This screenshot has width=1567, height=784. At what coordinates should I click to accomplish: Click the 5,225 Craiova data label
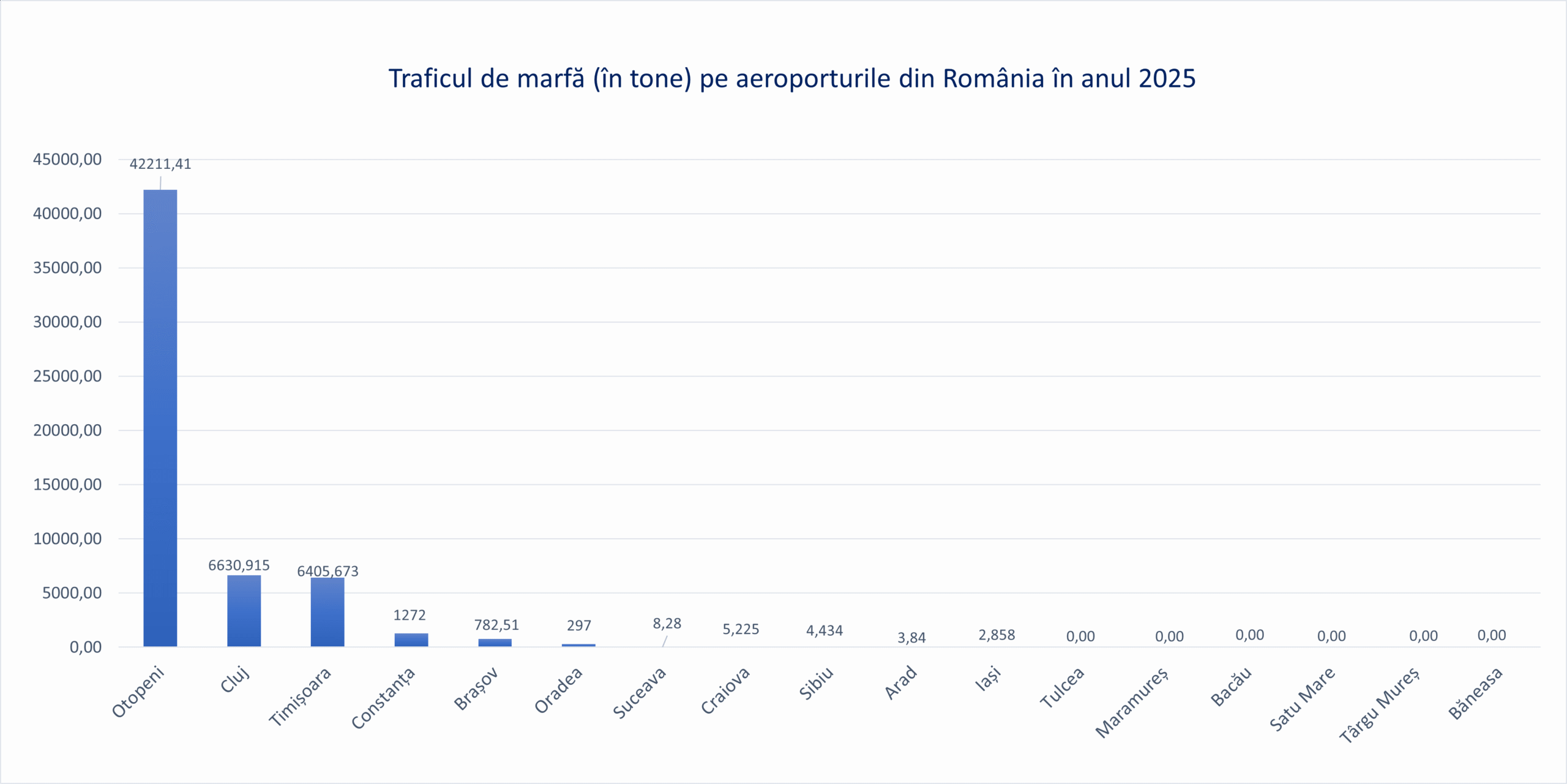coord(741,629)
